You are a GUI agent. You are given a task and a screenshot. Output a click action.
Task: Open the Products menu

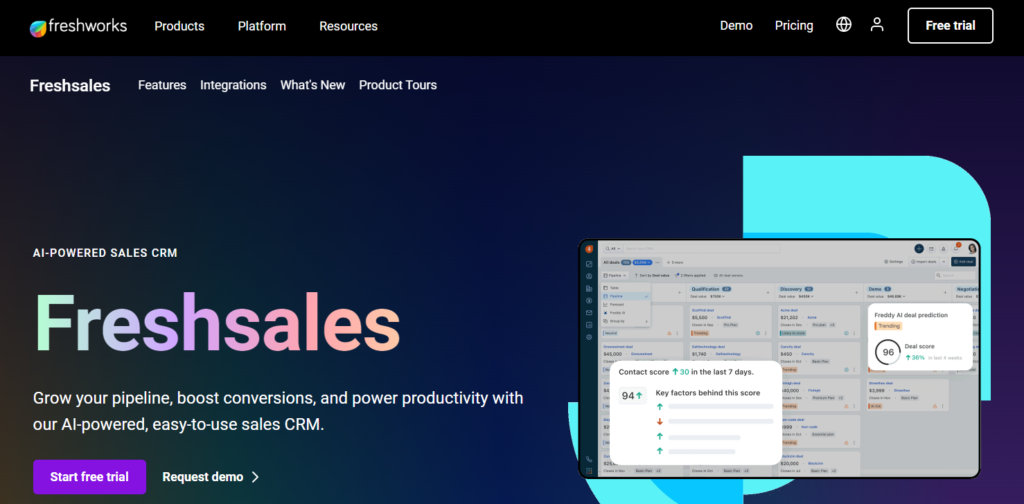tap(179, 26)
